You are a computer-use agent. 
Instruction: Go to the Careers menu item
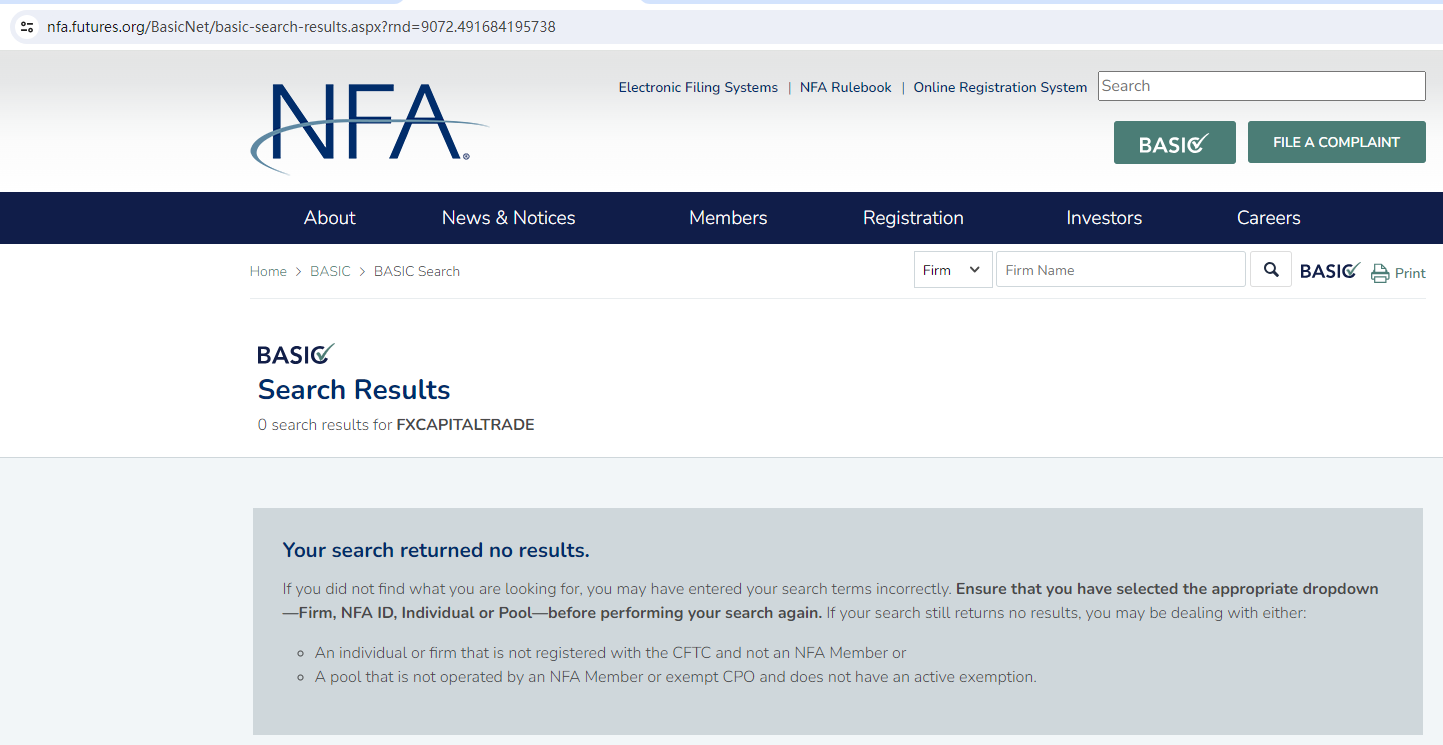pyautogui.click(x=1268, y=218)
